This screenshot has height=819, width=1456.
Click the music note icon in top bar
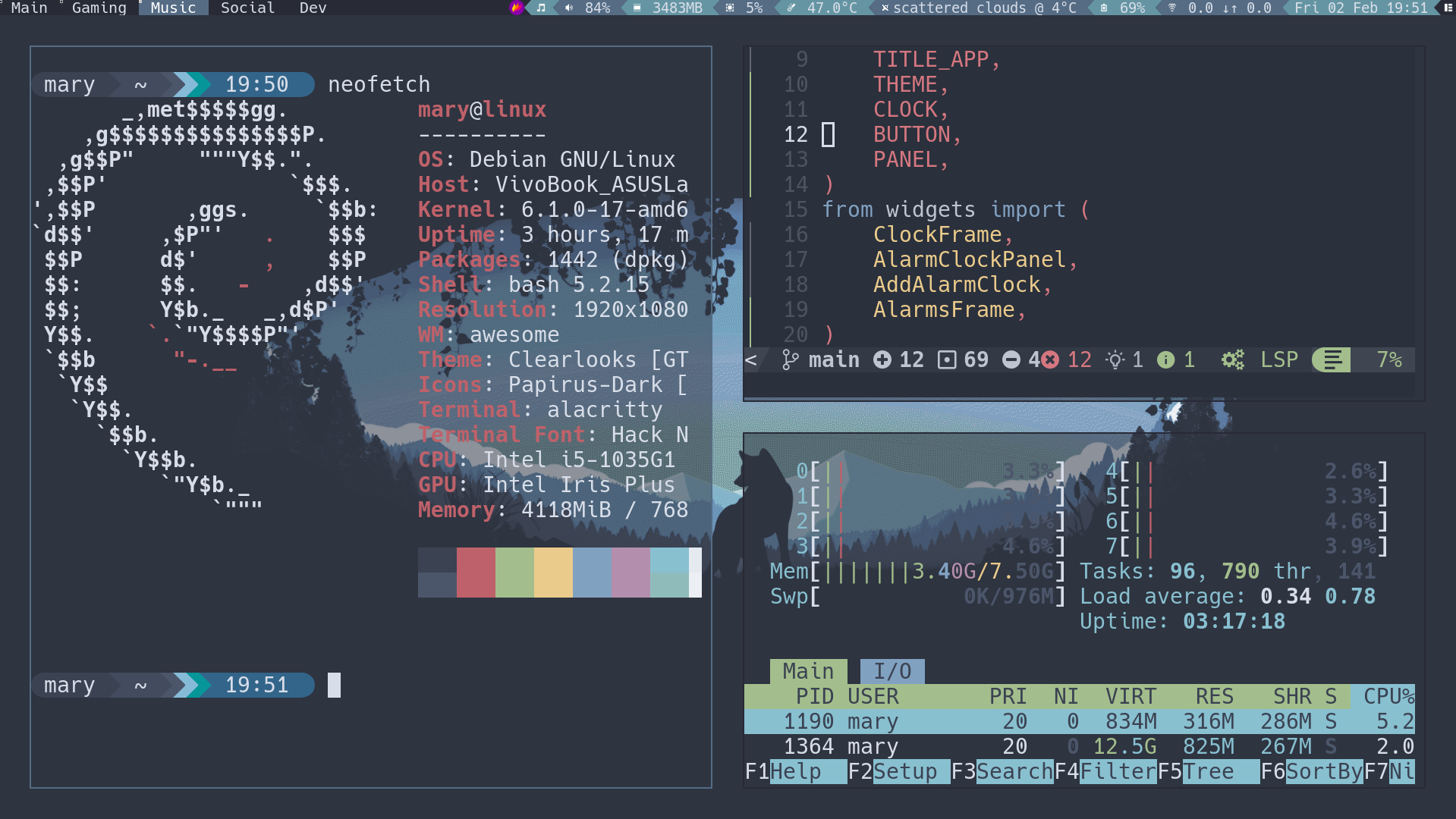541,8
